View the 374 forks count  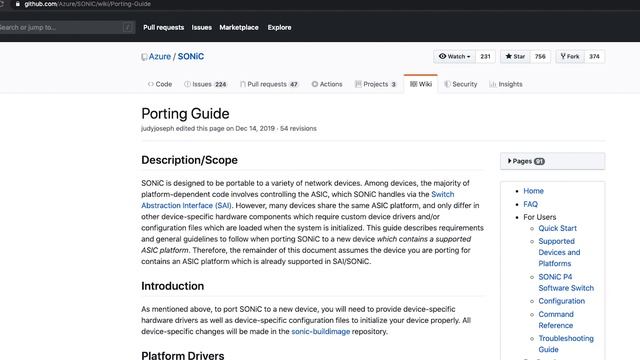click(594, 56)
